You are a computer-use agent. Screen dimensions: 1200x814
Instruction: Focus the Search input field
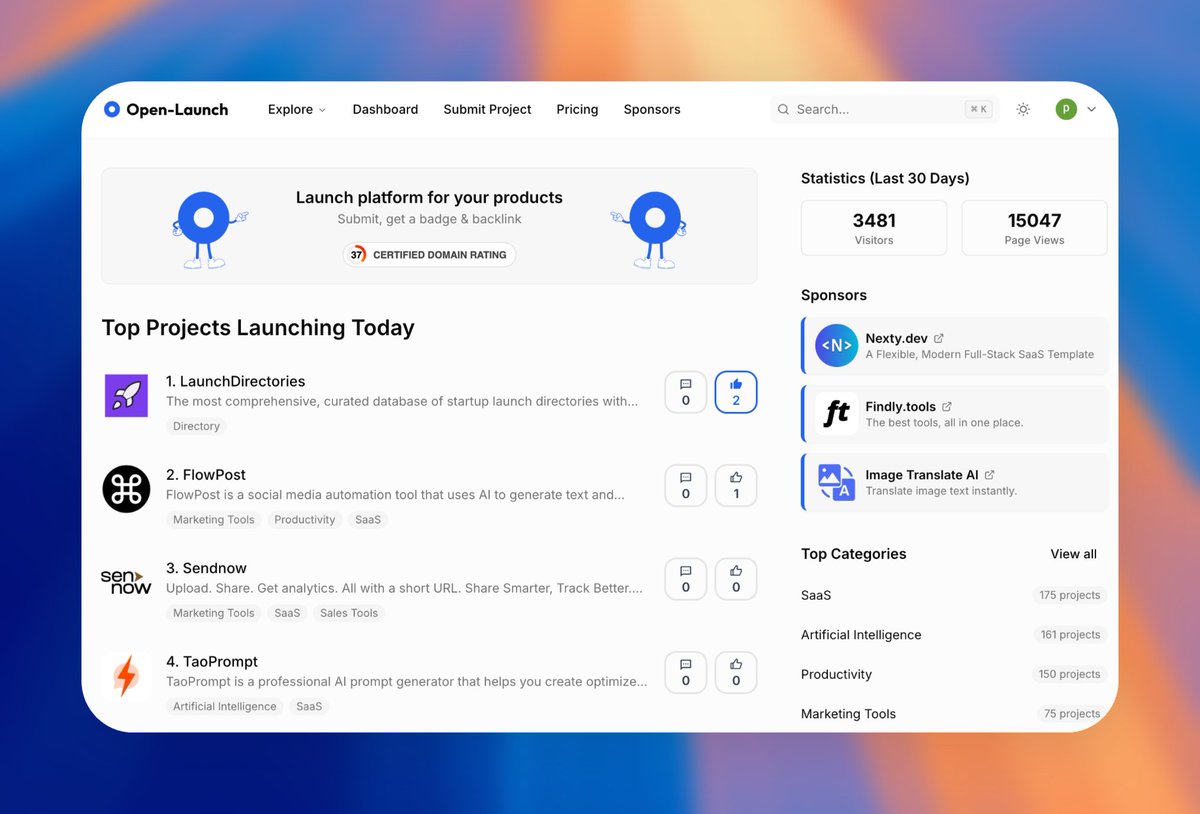click(x=884, y=110)
